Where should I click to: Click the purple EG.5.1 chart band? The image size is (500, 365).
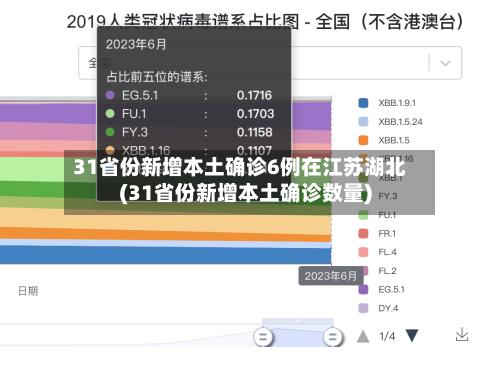point(312,115)
